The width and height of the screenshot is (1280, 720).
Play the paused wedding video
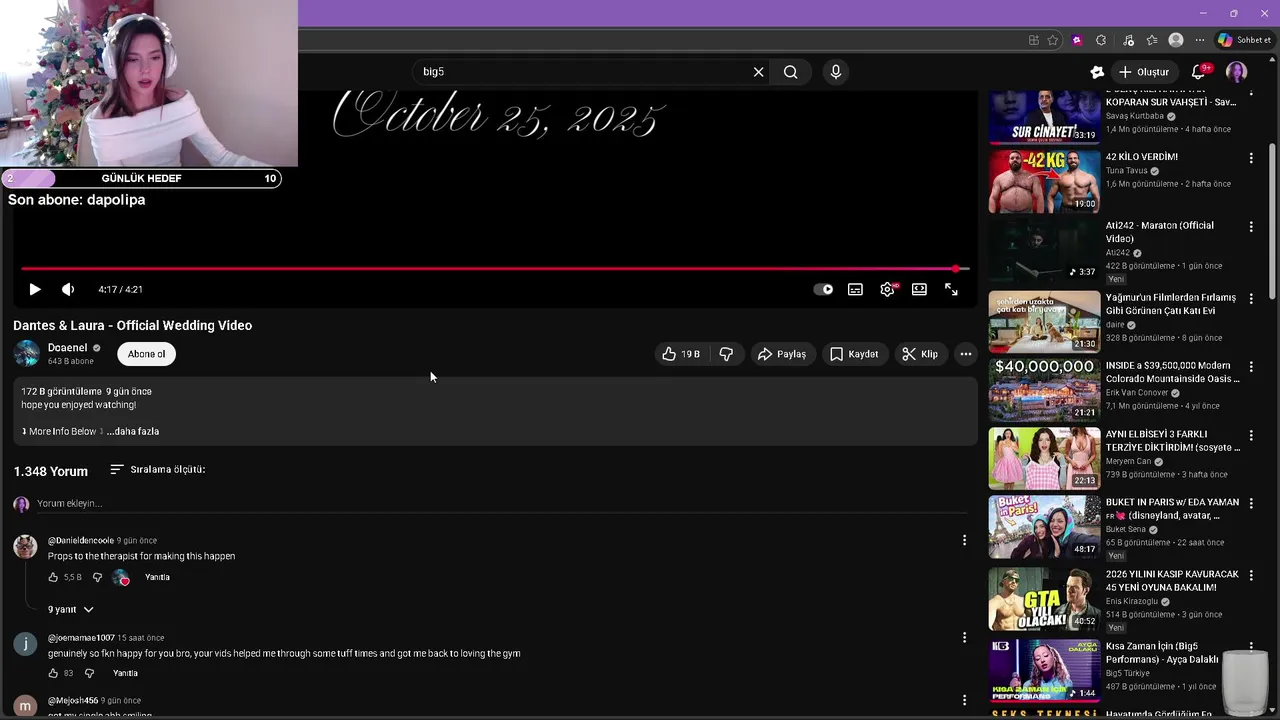[34, 289]
